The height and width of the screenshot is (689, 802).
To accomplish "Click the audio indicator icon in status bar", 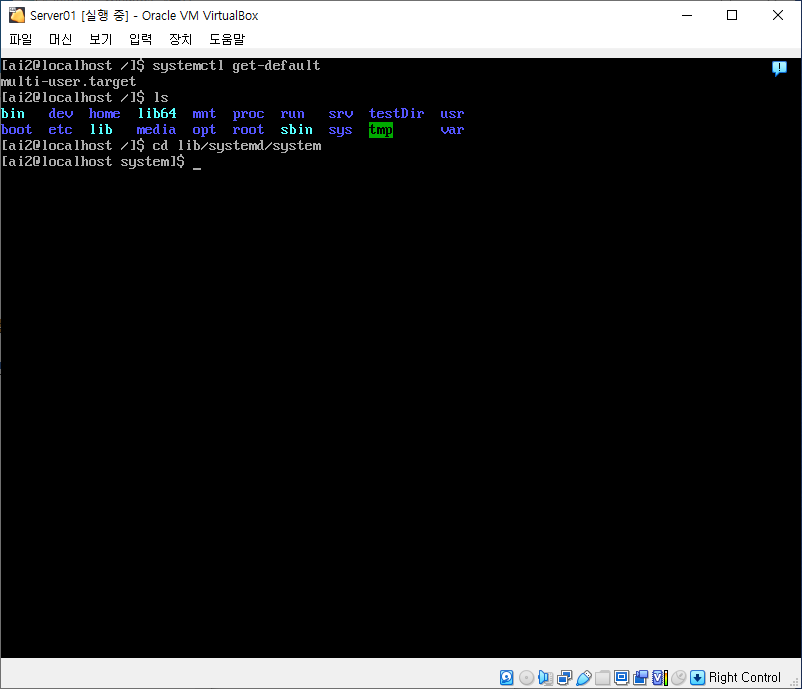I will (545, 677).
